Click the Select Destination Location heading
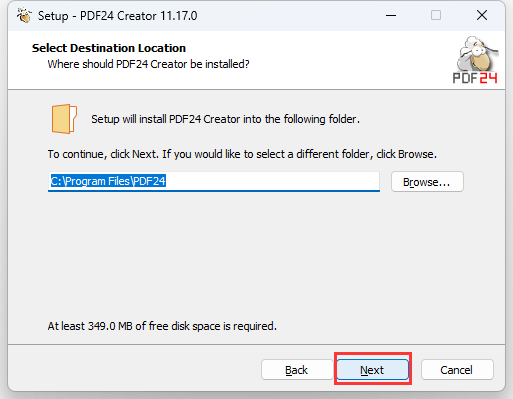The image size is (513, 399). (109, 48)
